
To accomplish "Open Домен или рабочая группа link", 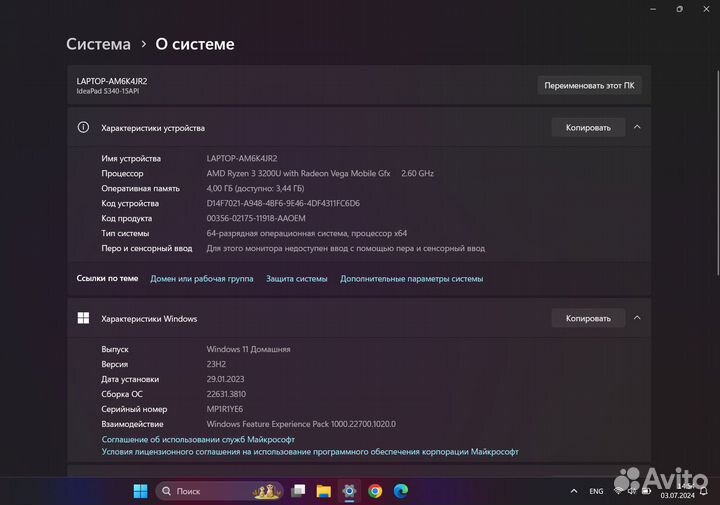I will [x=202, y=279].
